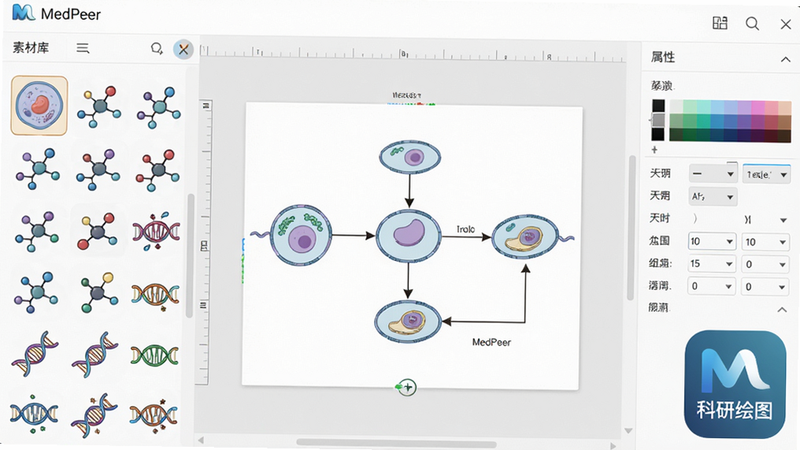Select the right-hand cell with the wavy tail

526,236
